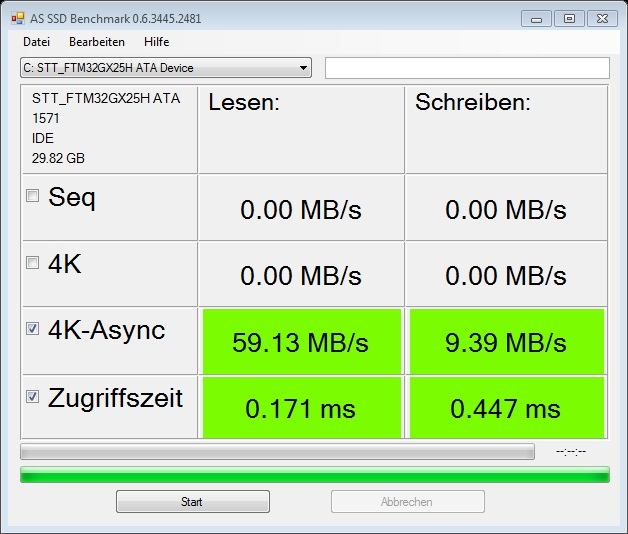
Task: Enable the 4K test checkbox
Action: 32,263
